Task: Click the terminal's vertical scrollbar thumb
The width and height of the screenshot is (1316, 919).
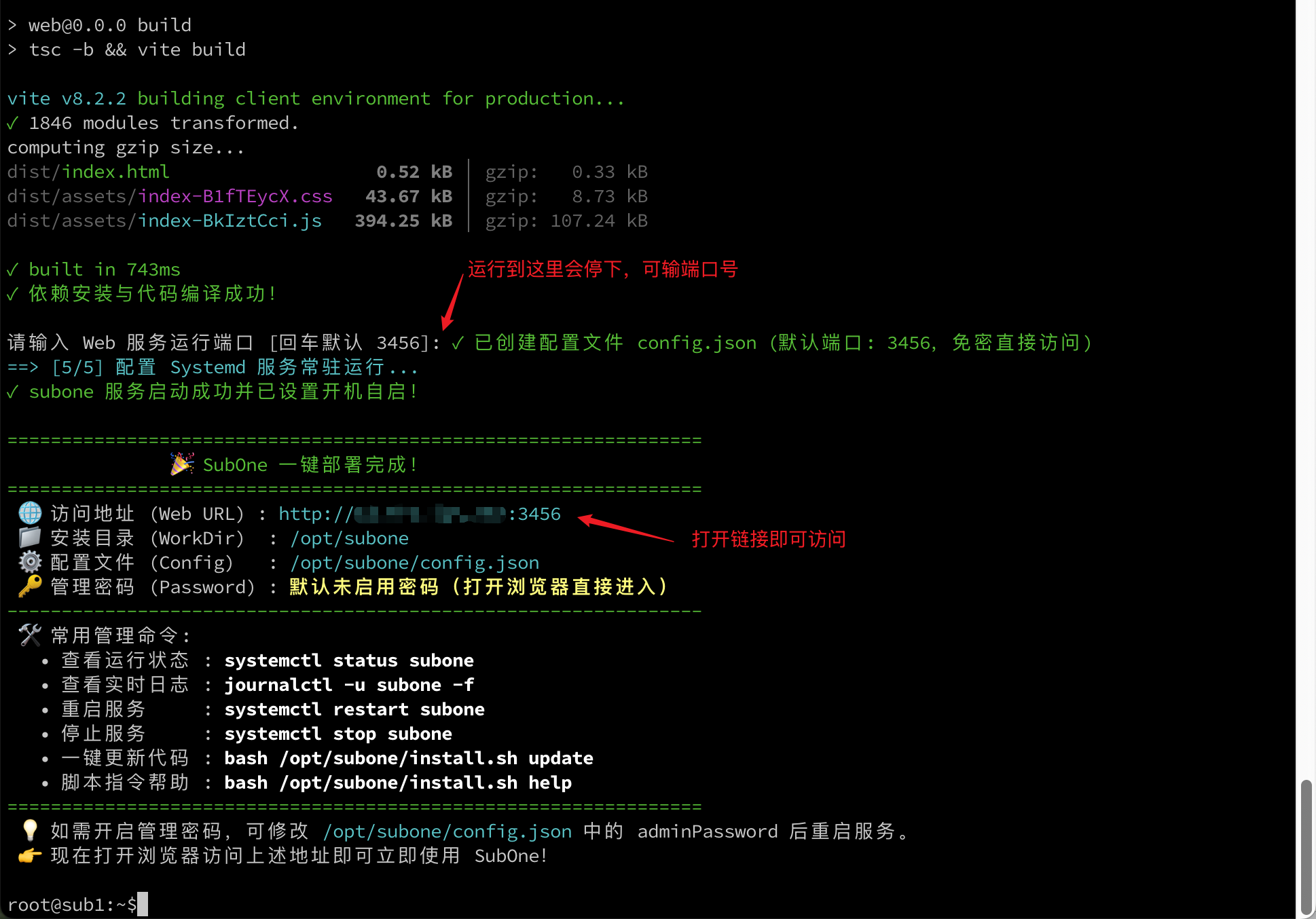Action: 1306,847
